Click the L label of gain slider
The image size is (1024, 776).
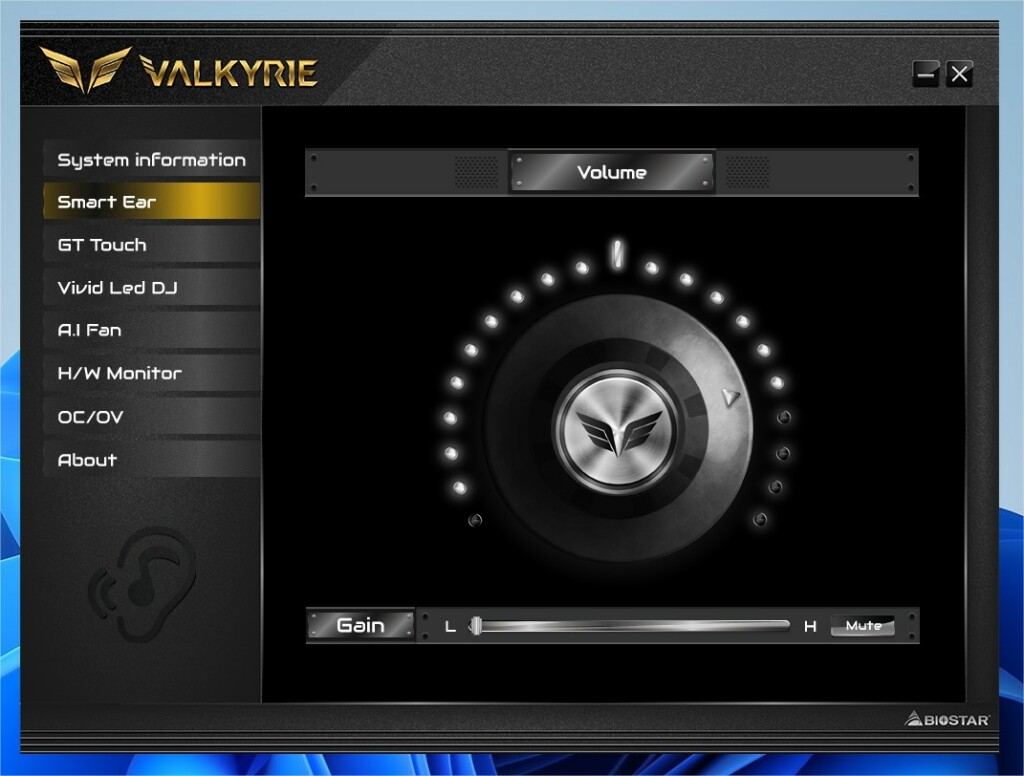point(450,627)
